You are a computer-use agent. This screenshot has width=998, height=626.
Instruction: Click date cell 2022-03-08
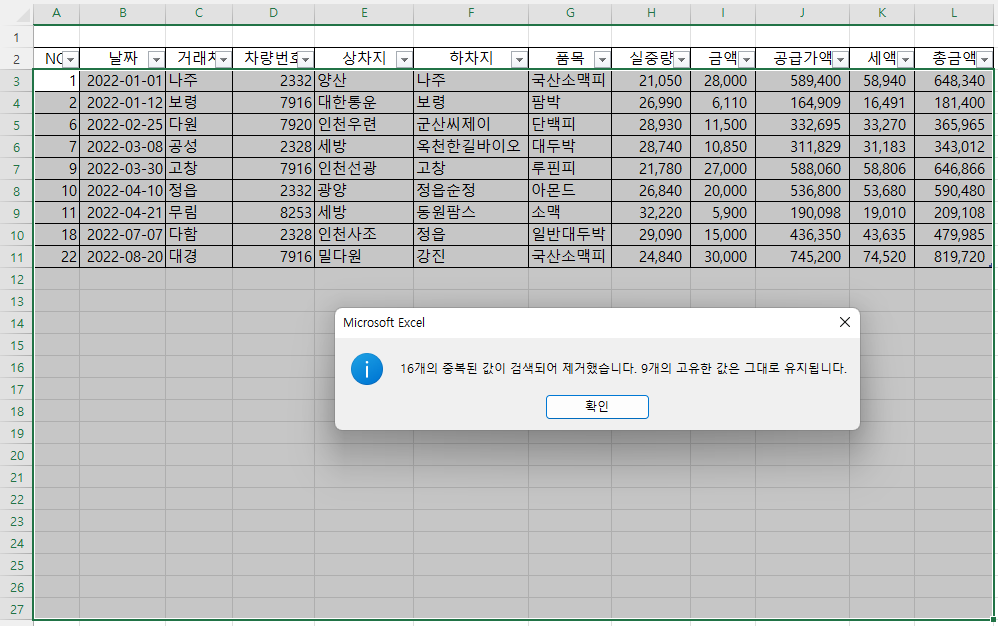coord(123,147)
